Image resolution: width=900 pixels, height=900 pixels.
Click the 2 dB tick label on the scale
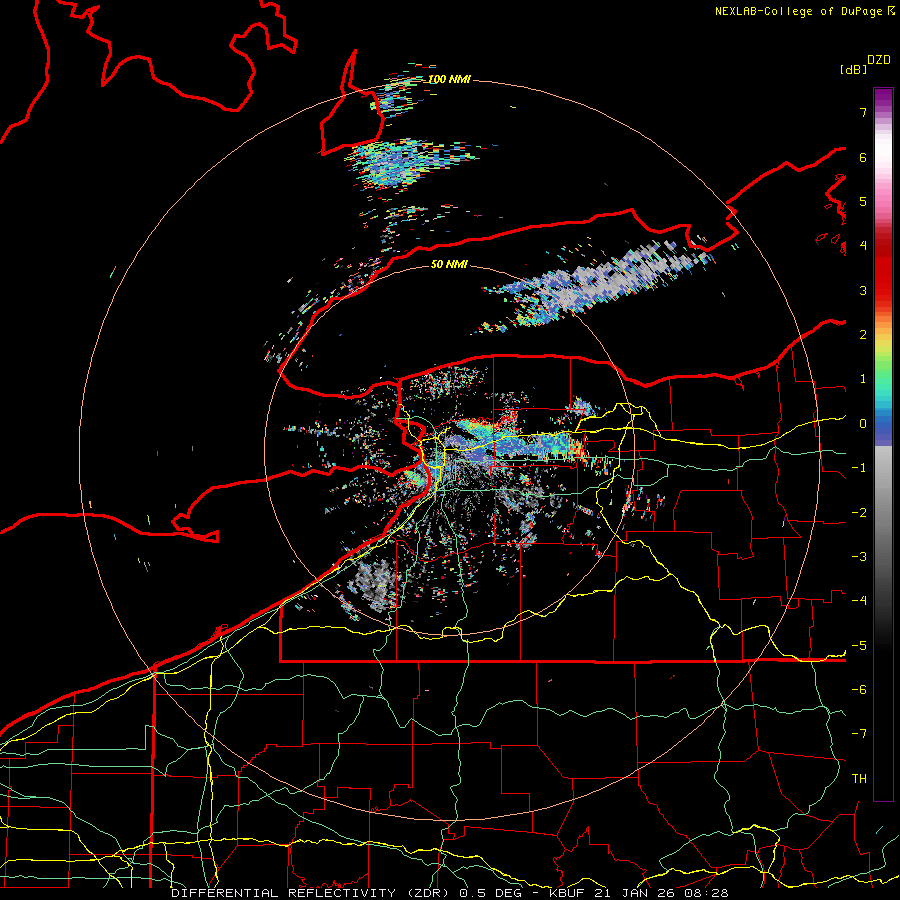pyautogui.click(x=863, y=335)
